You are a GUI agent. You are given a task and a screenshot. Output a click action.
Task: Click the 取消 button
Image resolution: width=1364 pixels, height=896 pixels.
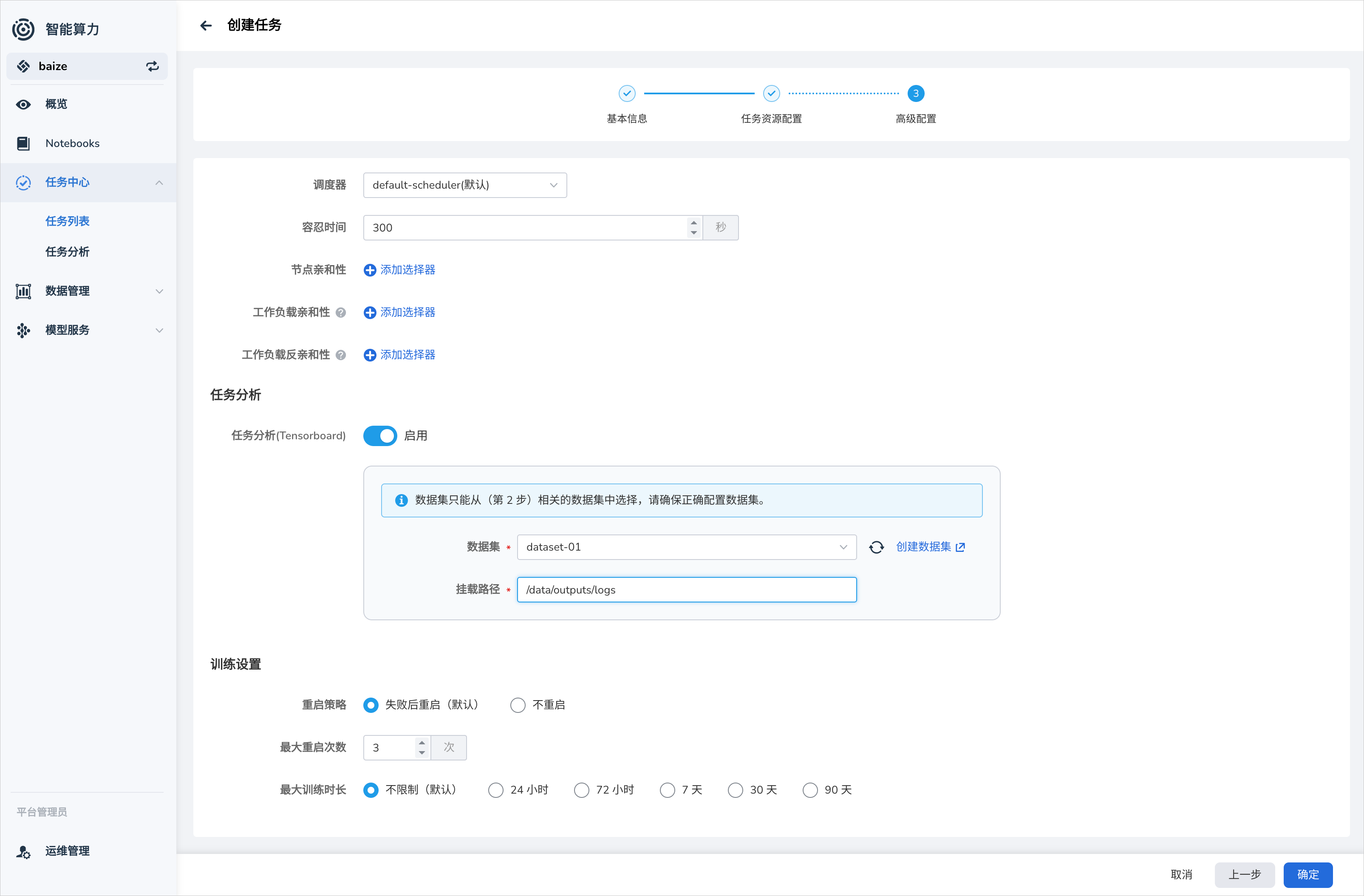[1181, 875]
